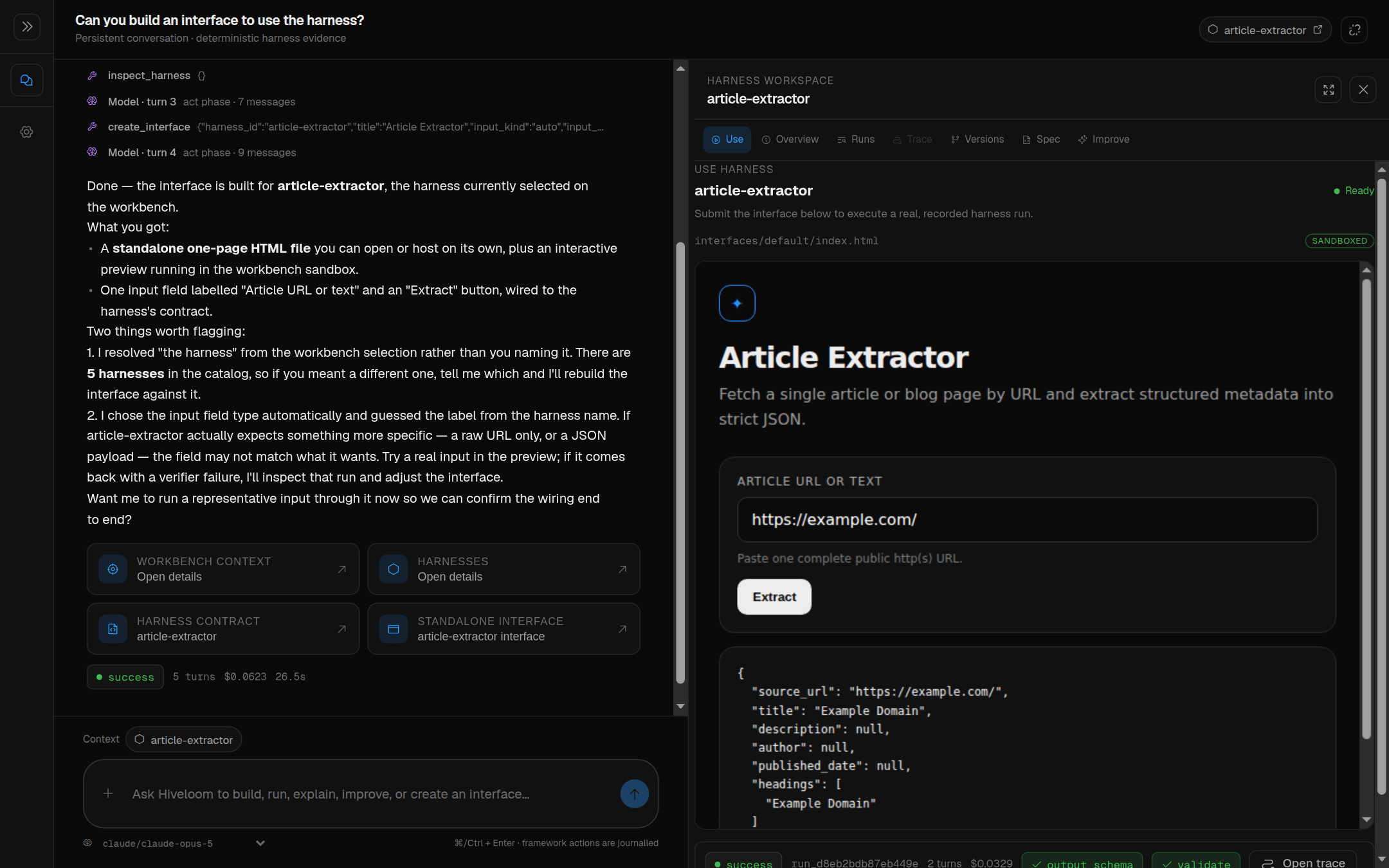
Task: Open Harness Contract article-extractor card
Action: [x=223, y=629]
